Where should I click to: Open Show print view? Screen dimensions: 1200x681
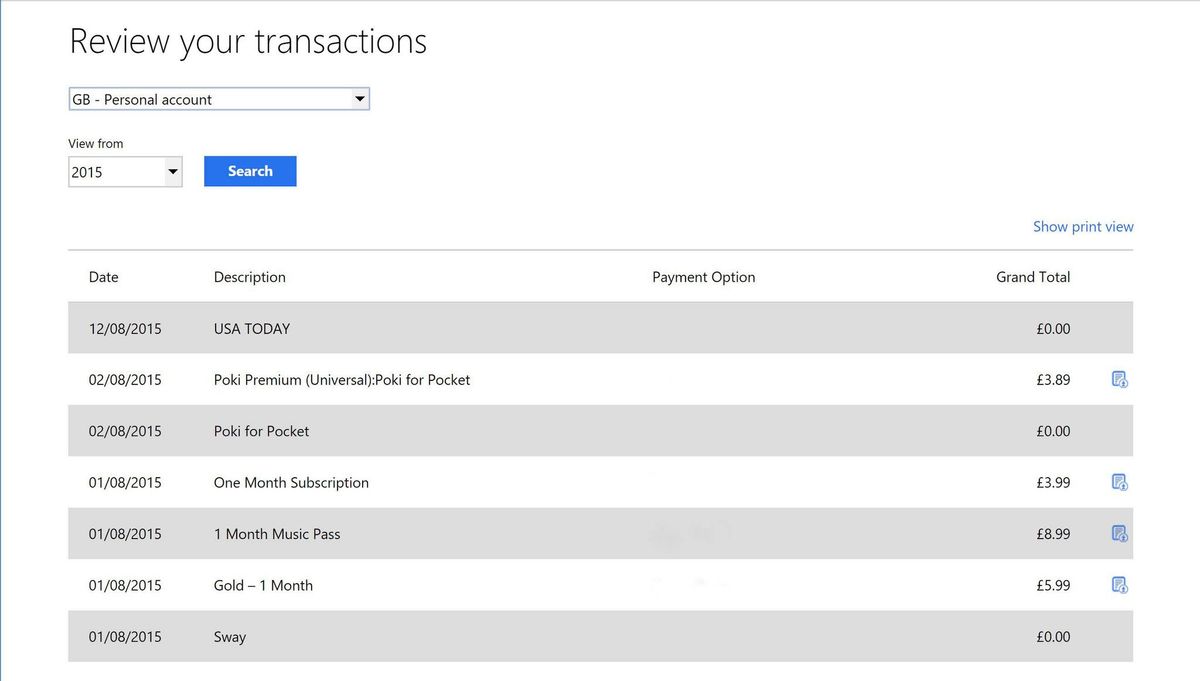pos(1083,226)
